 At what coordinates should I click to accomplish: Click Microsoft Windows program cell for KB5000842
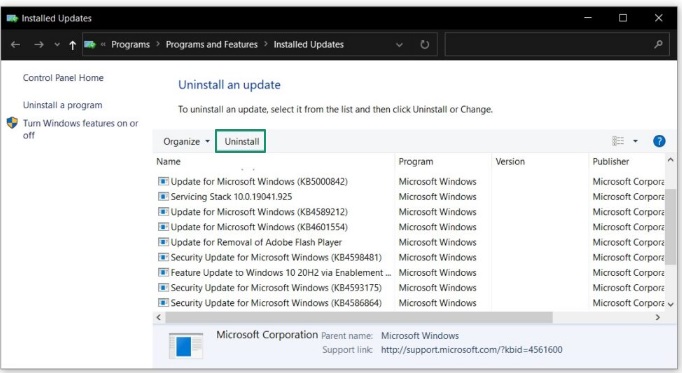click(437, 182)
